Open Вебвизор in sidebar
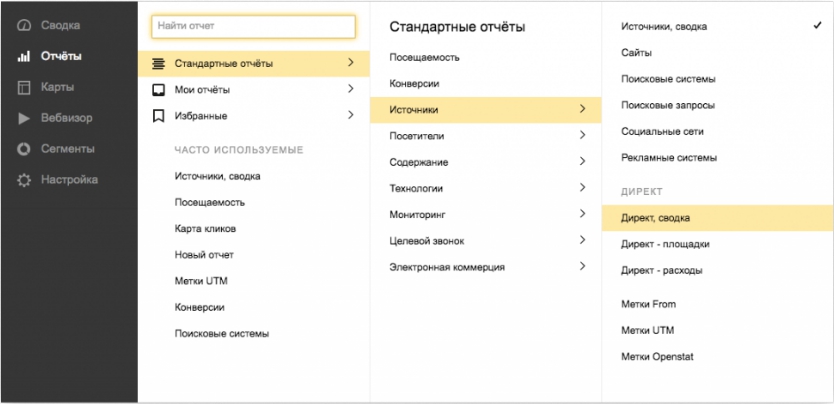The height and width of the screenshot is (404, 834). coord(66,118)
